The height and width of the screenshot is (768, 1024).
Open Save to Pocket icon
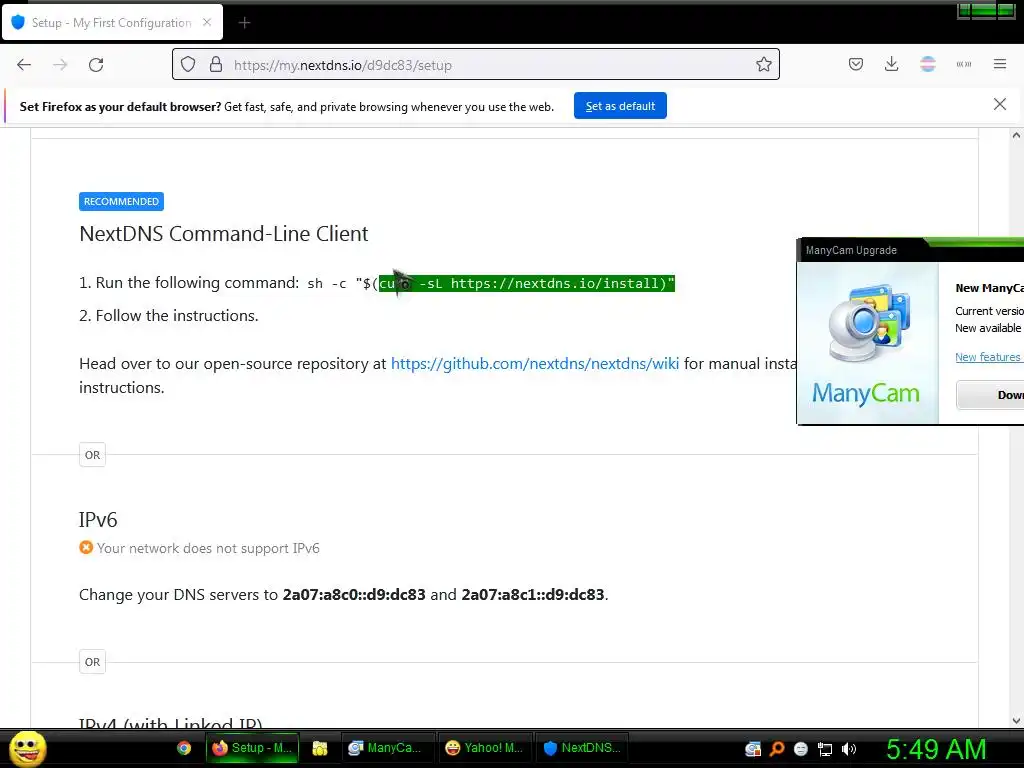pos(856,64)
